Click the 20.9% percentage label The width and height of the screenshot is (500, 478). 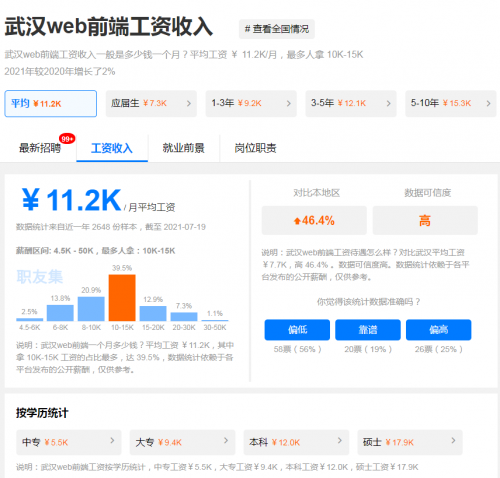[x=91, y=290]
